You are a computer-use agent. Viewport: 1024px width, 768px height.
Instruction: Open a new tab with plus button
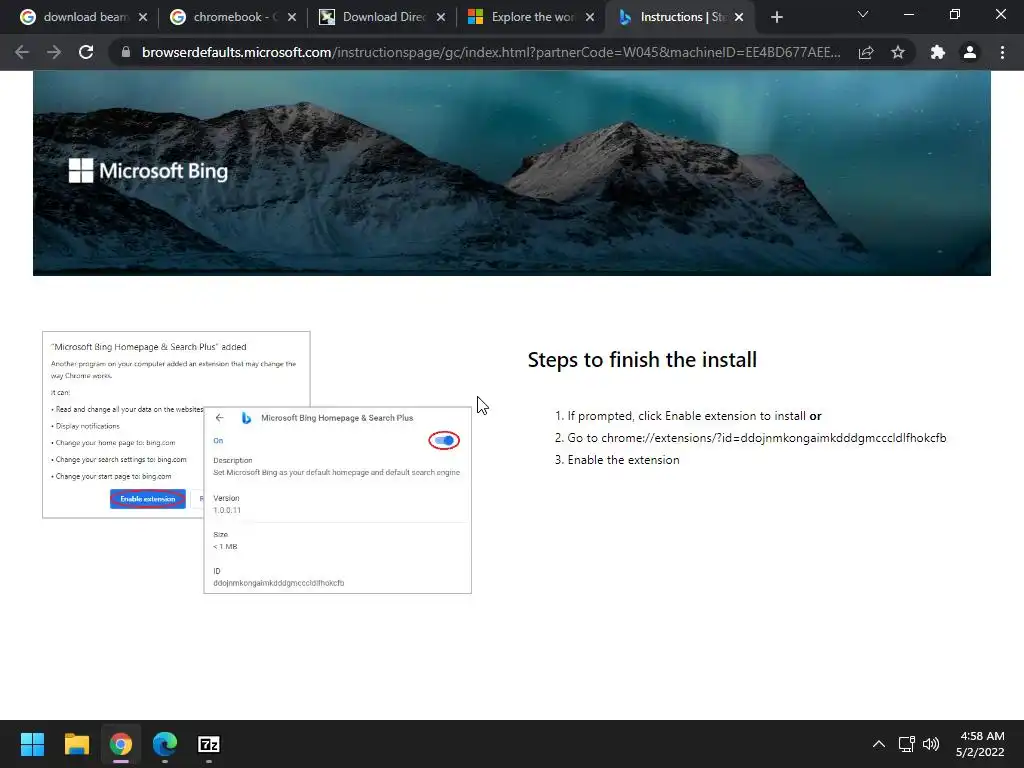tap(776, 18)
